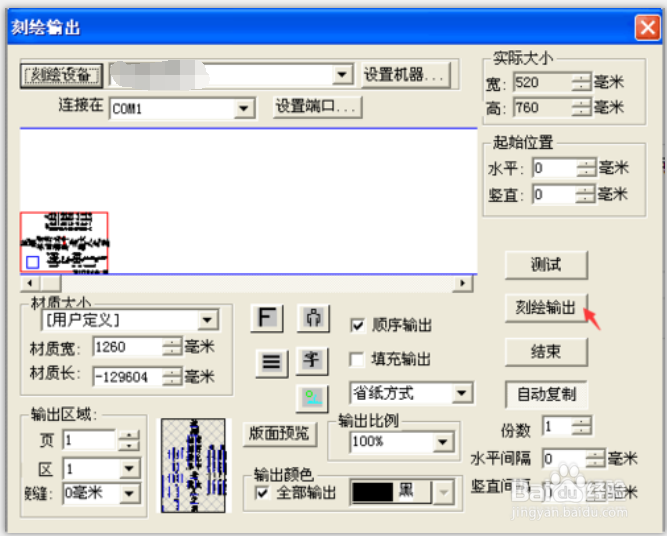The width and height of the screenshot is (667, 536).
Task: Click the green origin marker icon button
Action: [x=312, y=399]
